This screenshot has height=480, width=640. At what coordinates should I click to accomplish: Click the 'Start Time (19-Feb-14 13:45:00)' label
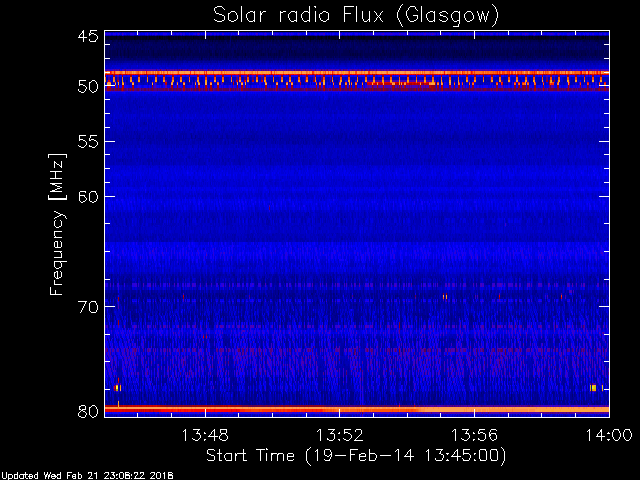pyautogui.click(x=356, y=456)
